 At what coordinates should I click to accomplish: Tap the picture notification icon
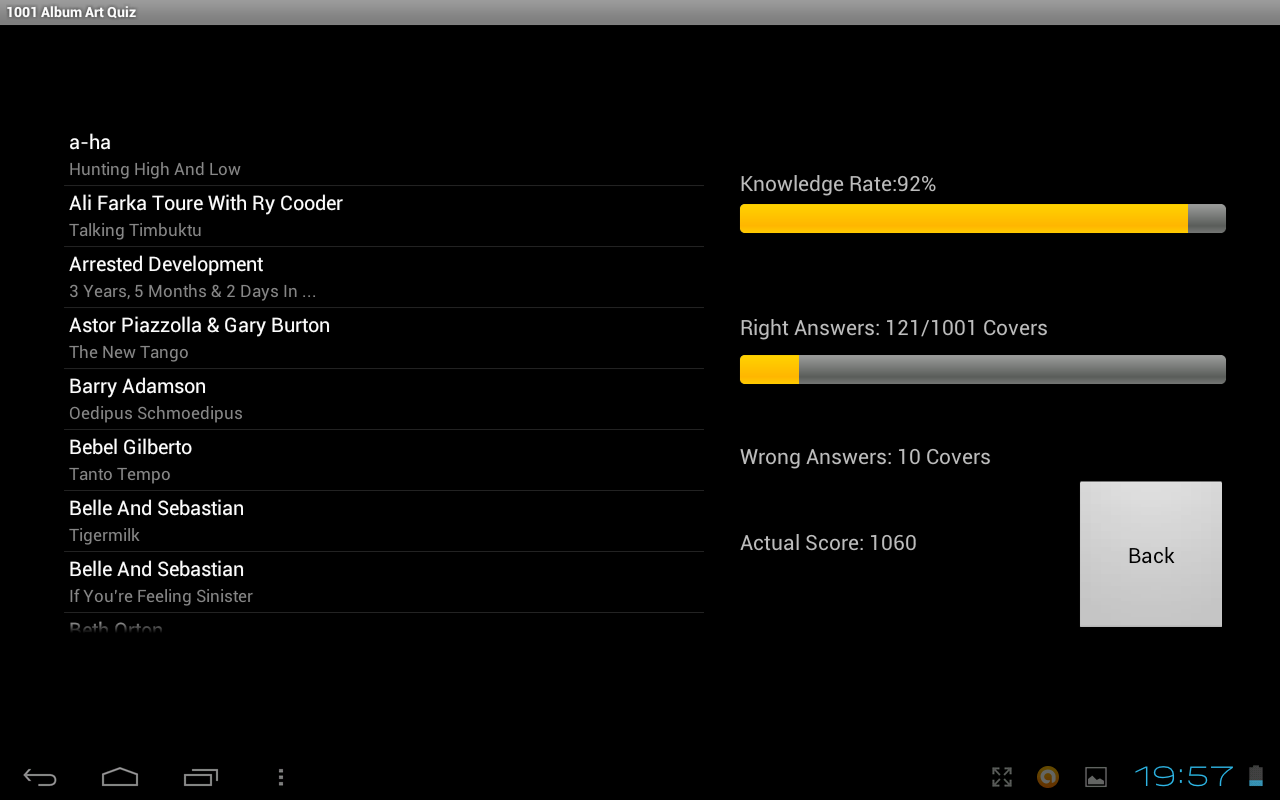pyautogui.click(x=1096, y=777)
